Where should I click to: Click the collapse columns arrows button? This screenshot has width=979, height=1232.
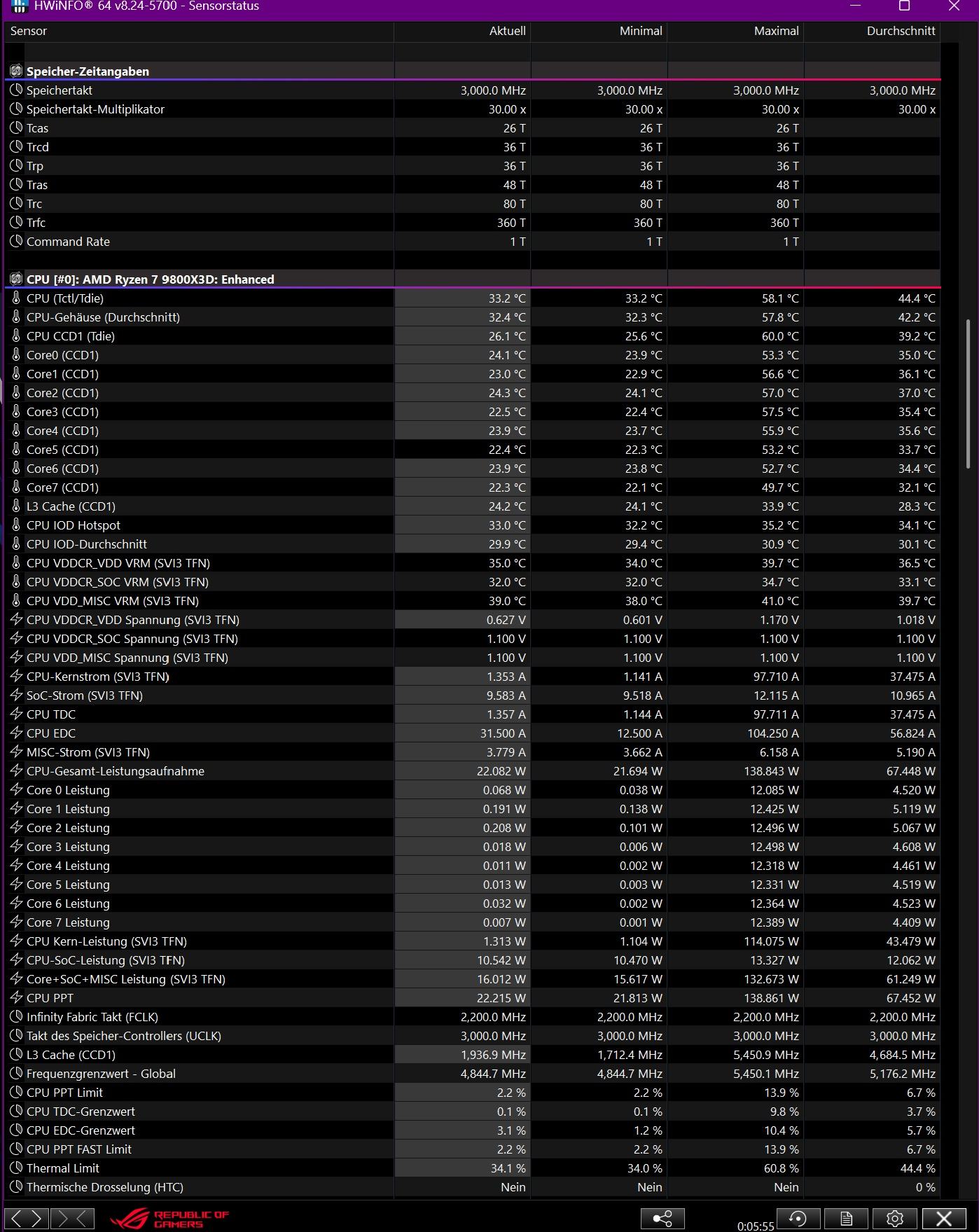coord(72,1219)
